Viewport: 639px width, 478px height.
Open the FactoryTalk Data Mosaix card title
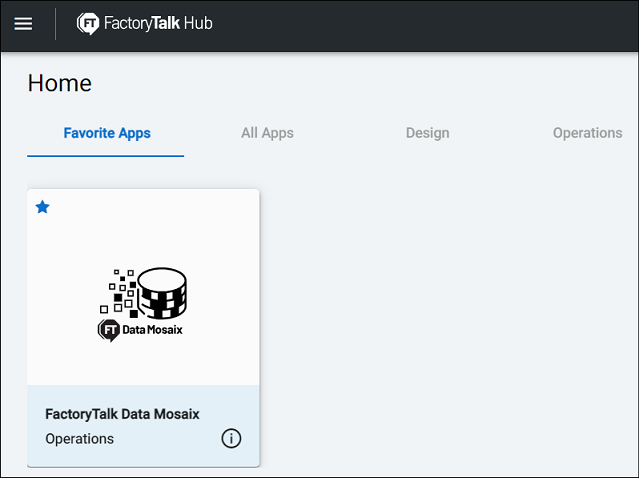pos(122,414)
